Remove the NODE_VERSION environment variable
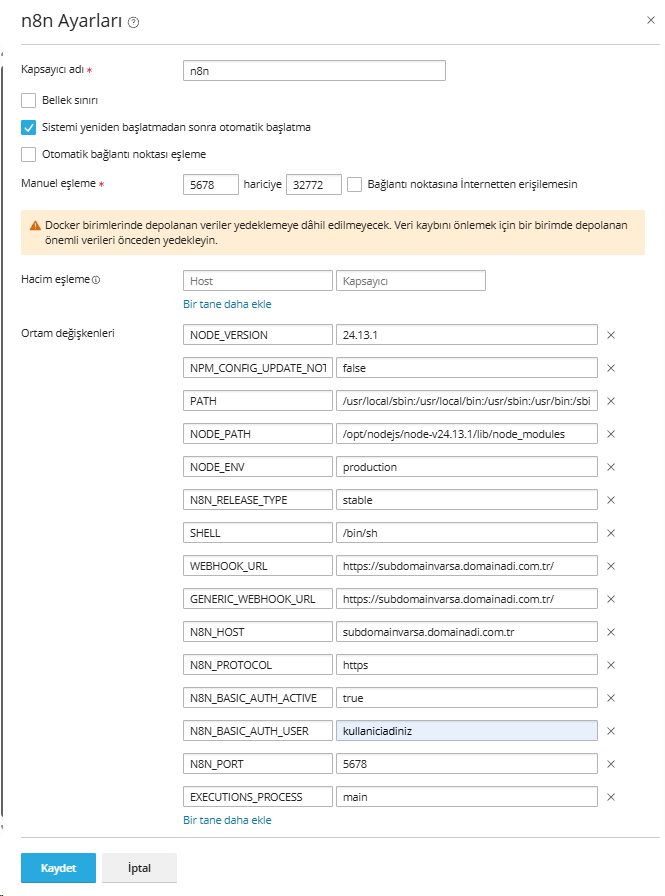This screenshot has height=896, width=665. point(611,335)
